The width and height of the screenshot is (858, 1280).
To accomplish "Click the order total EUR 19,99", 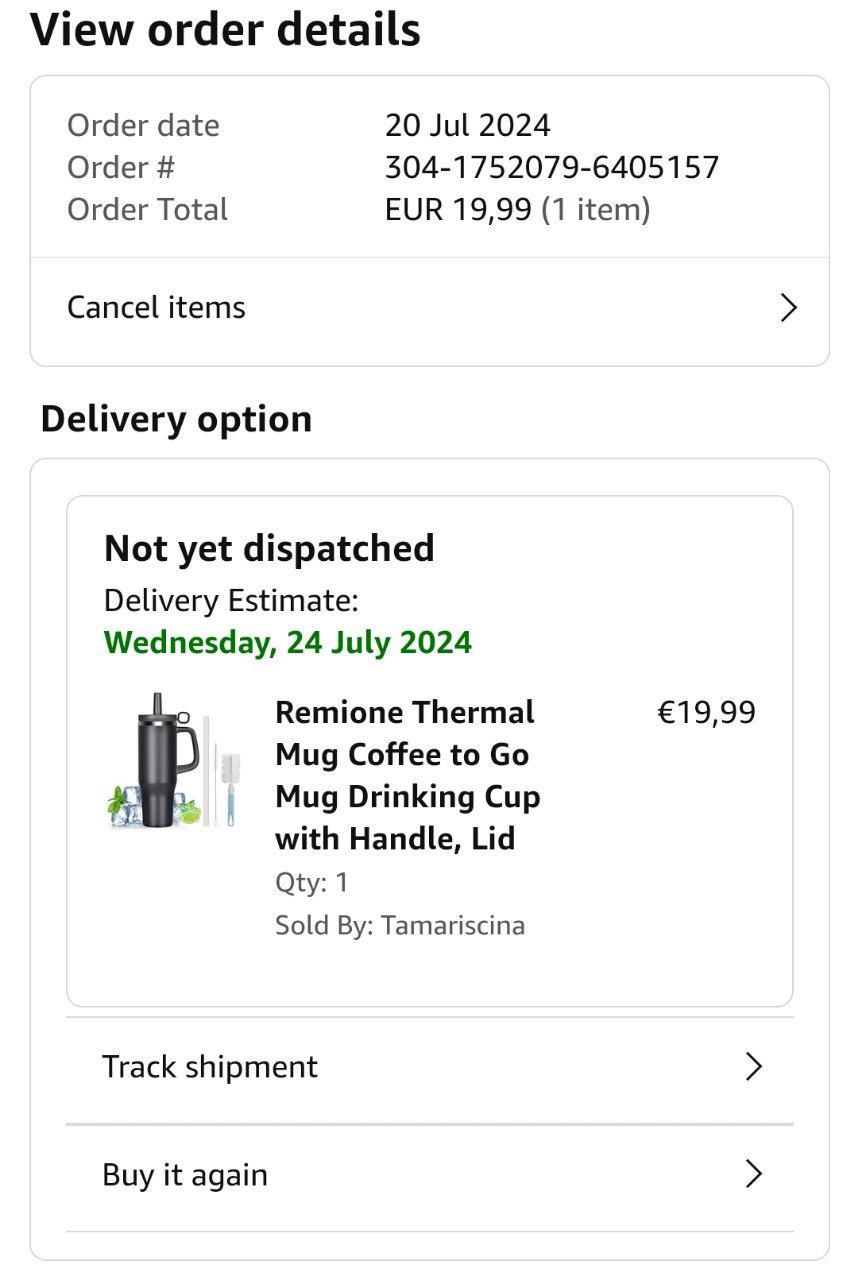I will click(x=458, y=210).
